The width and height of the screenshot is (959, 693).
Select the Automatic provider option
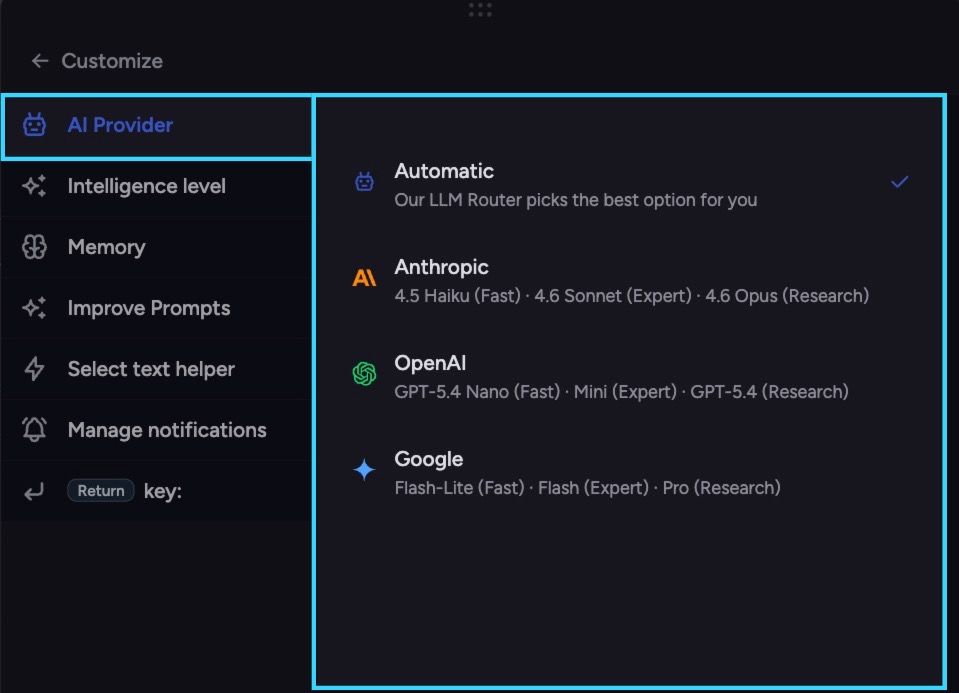[x=630, y=185]
